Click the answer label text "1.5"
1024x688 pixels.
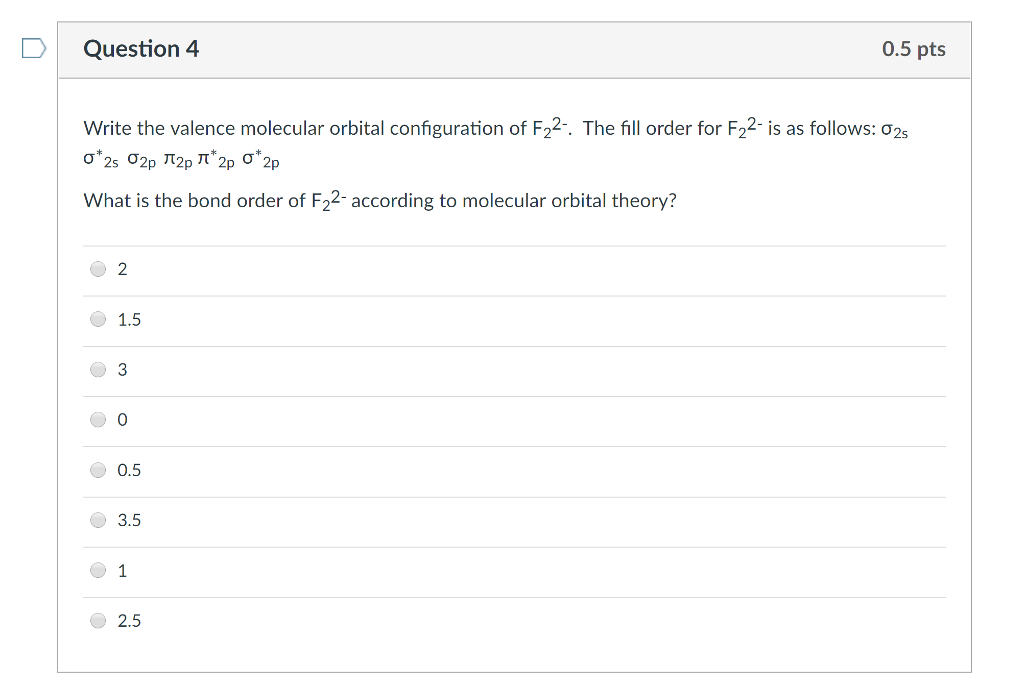pyautogui.click(x=129, y=320)
